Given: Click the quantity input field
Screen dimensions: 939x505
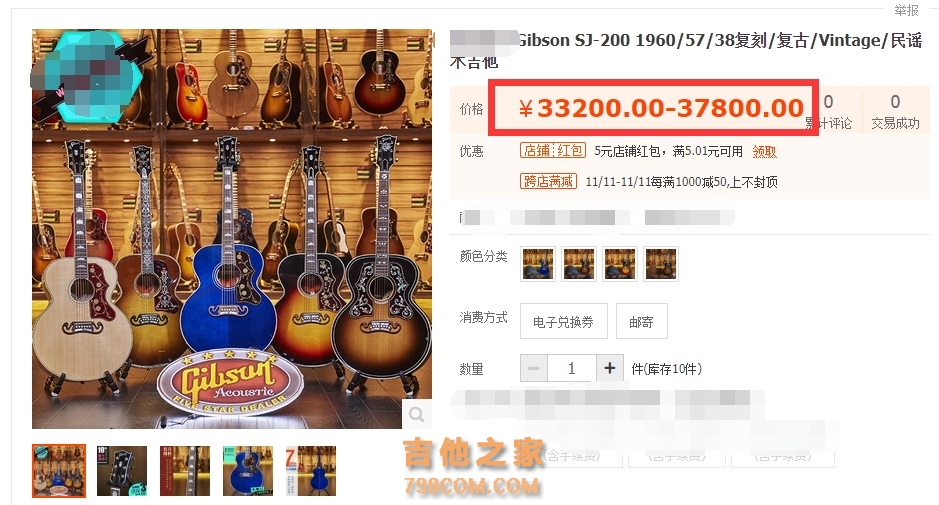Looking at the screenshot, I should point(572,368).
